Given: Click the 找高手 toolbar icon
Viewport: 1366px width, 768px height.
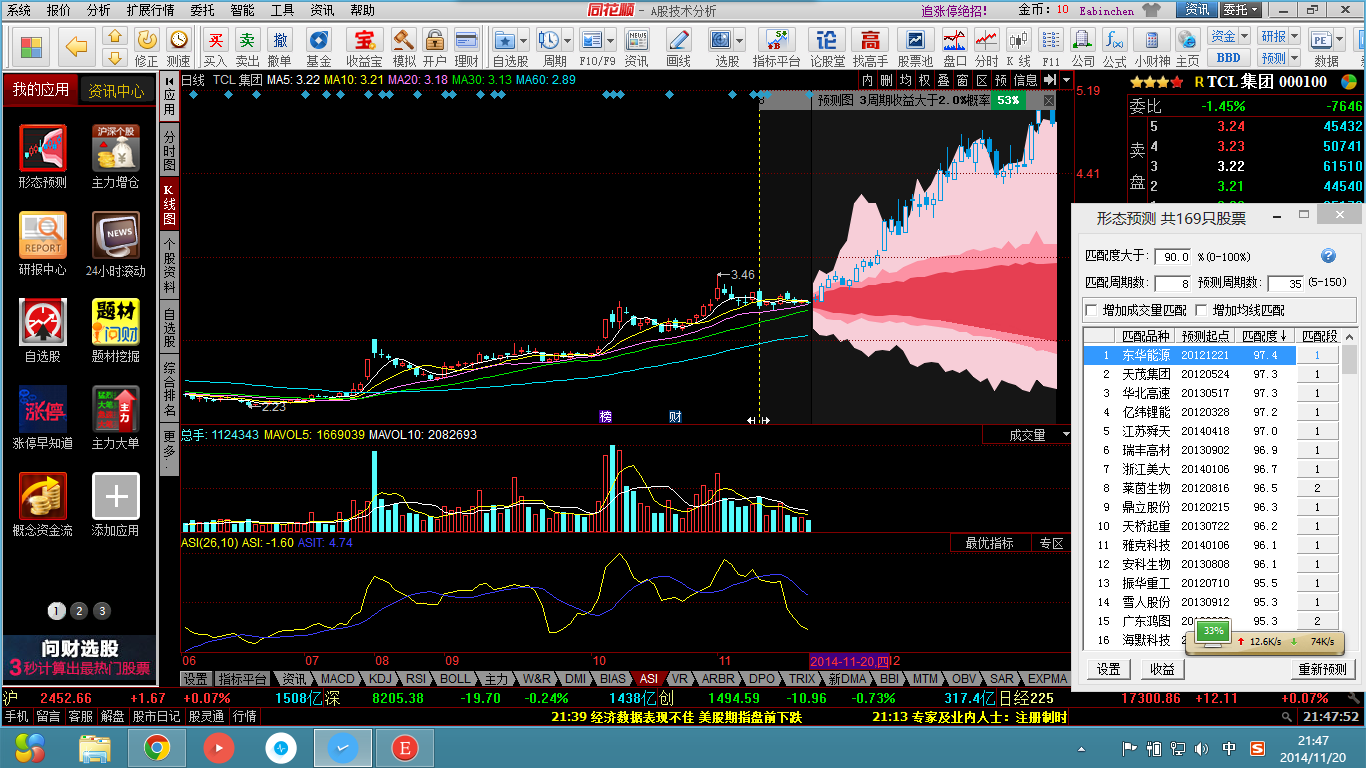Looking at the screenshot, I should [x=870, y=46].
